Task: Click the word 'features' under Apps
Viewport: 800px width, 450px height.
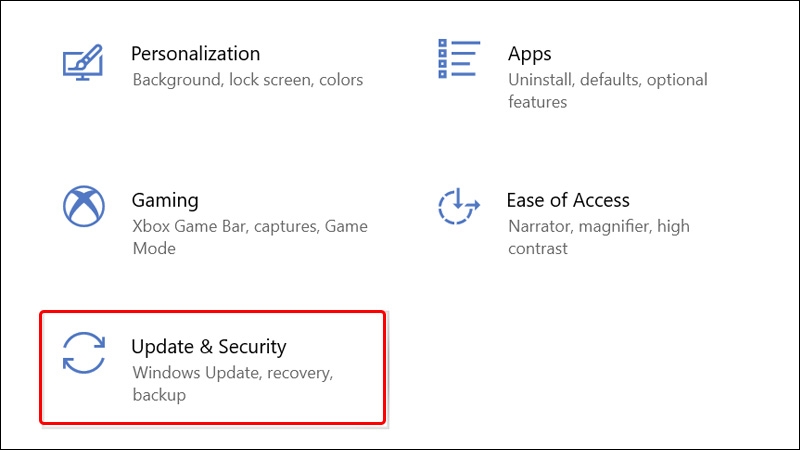Action: point(537,102)
